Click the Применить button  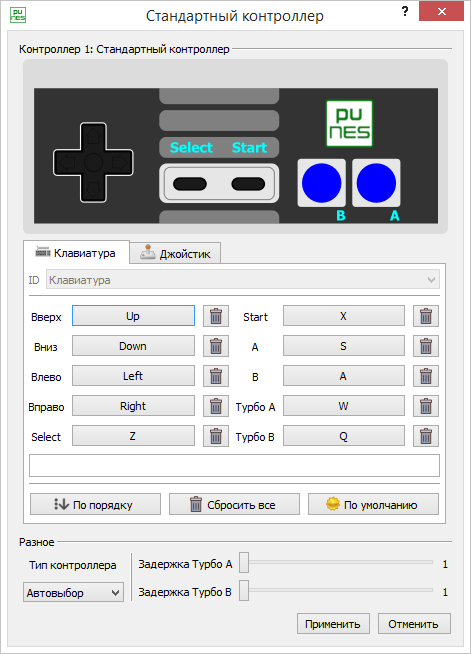coord(333,624)
